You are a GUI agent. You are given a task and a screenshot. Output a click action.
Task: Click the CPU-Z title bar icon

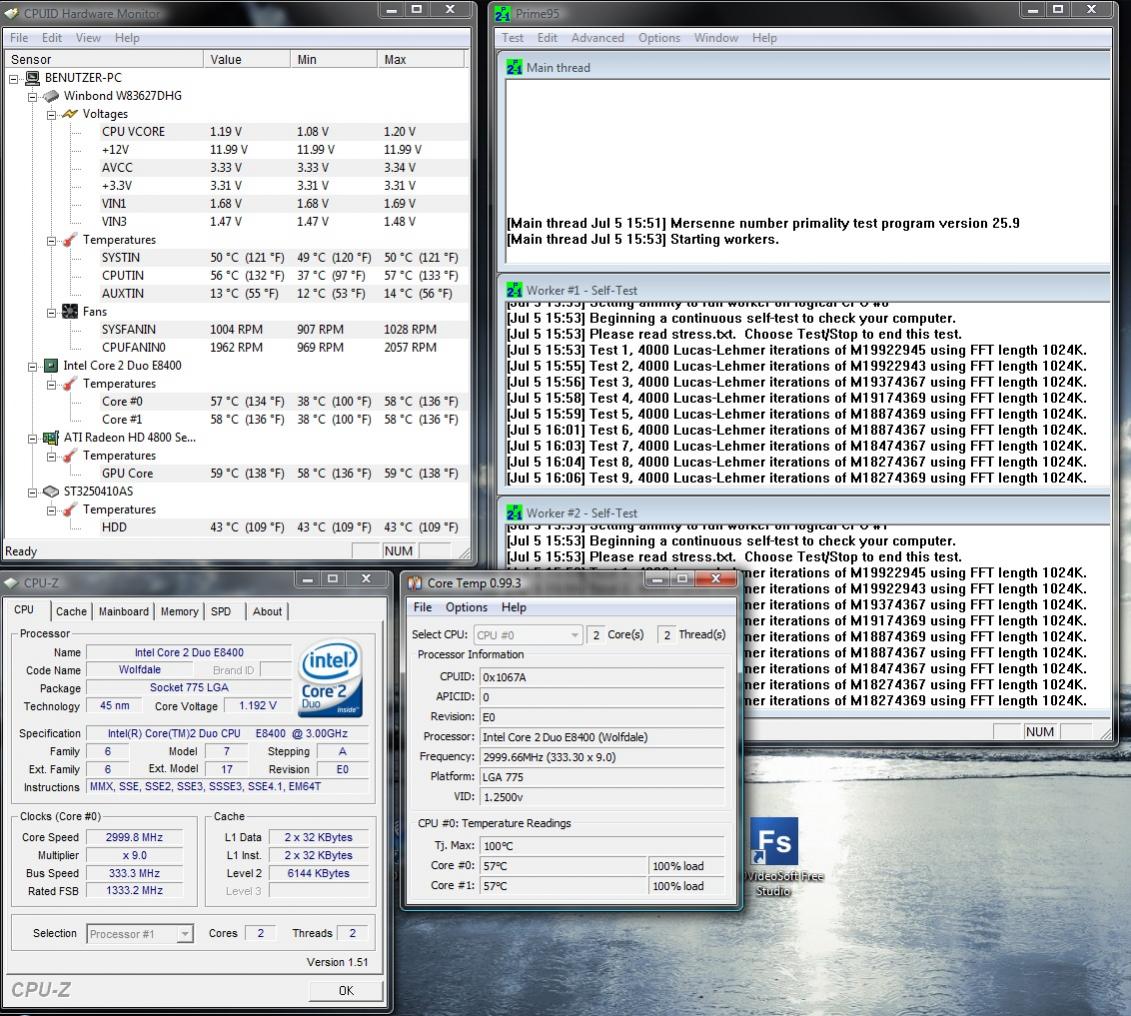(11, 583)
